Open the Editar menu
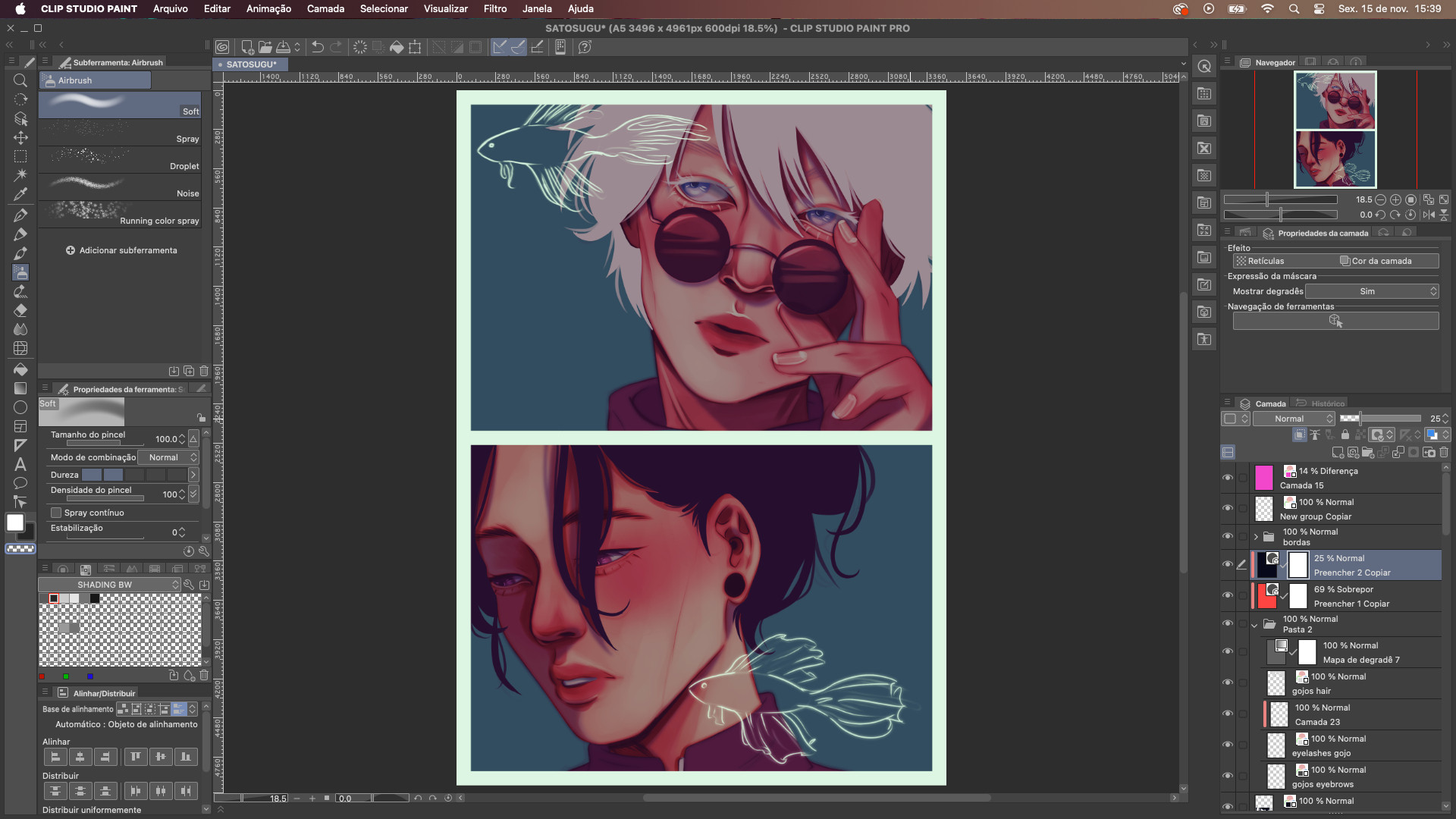 tap(217, 9)
